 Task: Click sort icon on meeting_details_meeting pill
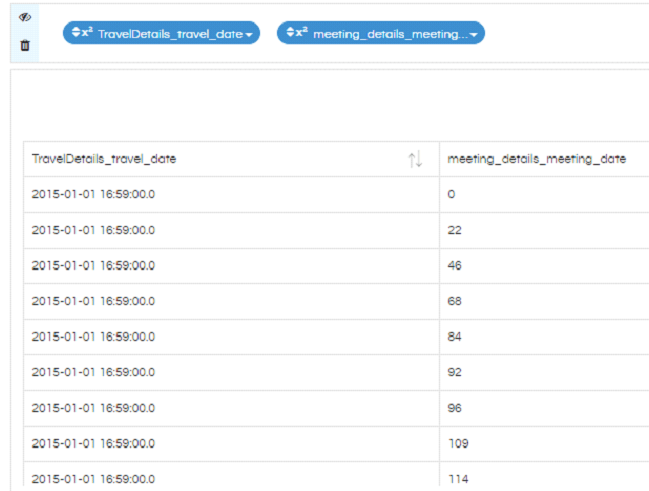(290, 32)
